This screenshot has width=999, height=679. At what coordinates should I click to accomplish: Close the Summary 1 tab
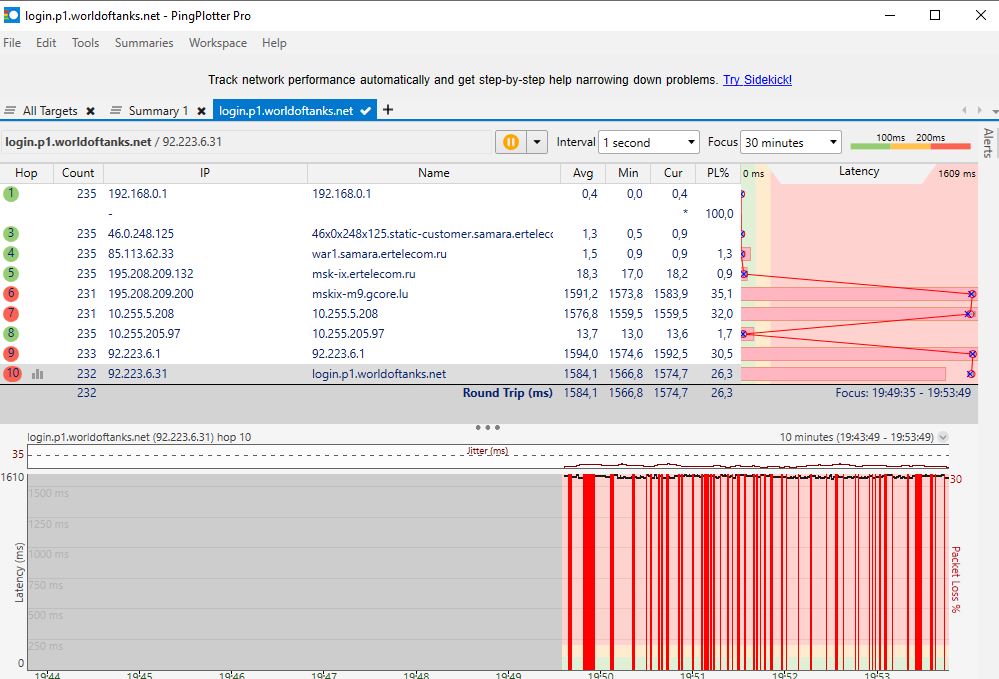pyautogui.click(x=201, y=111)
